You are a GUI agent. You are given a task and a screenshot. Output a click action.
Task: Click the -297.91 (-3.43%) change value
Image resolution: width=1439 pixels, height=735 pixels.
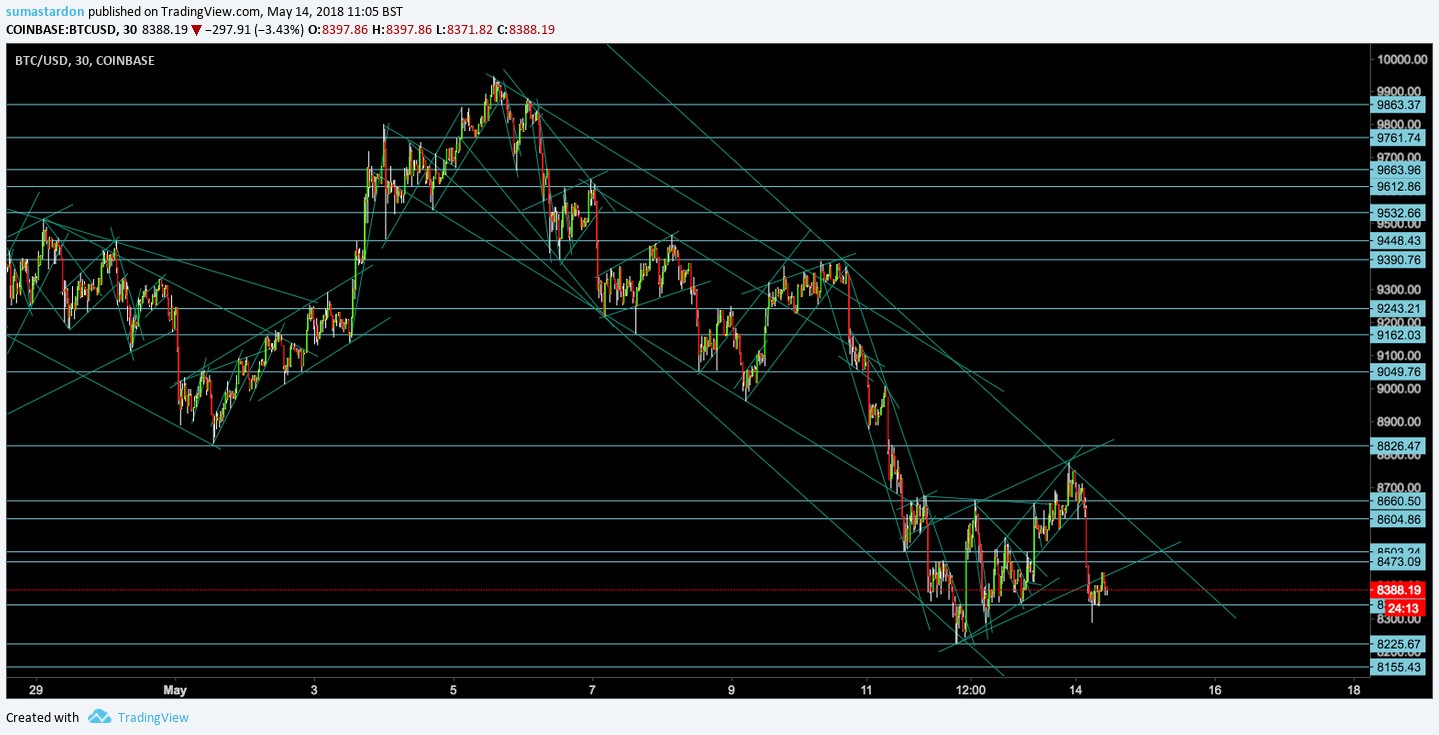tap(255, 30)
